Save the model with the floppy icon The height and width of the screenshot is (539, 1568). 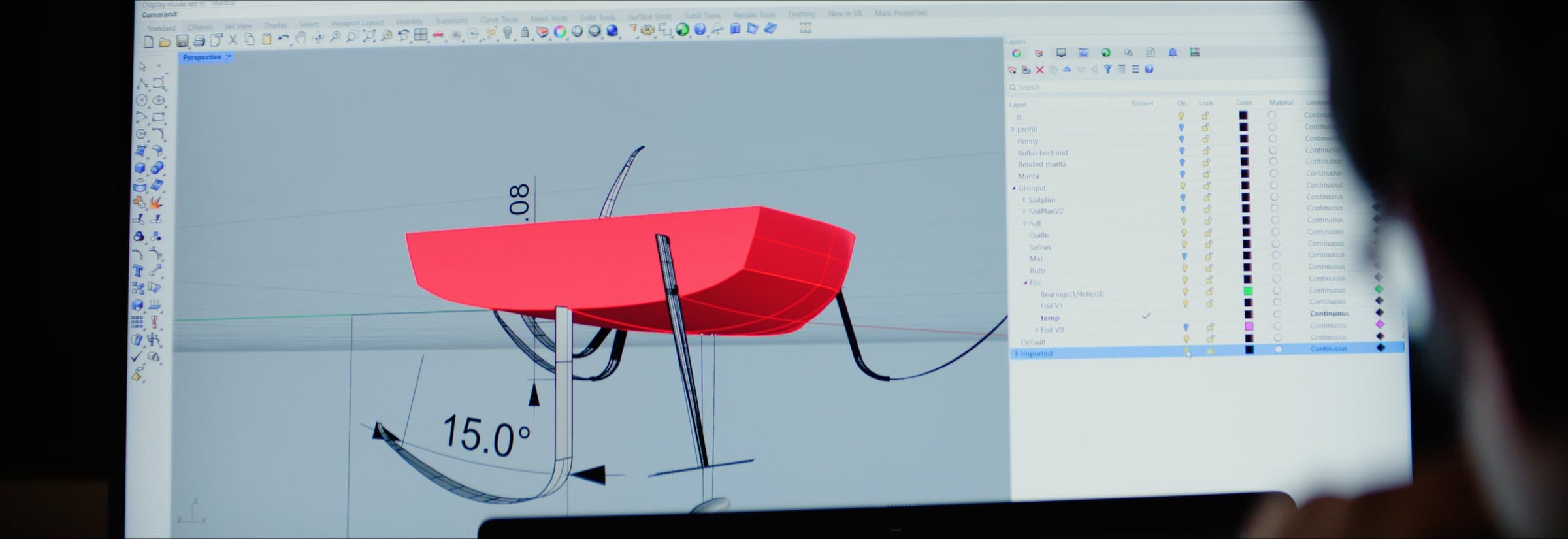tap(182, 41)
